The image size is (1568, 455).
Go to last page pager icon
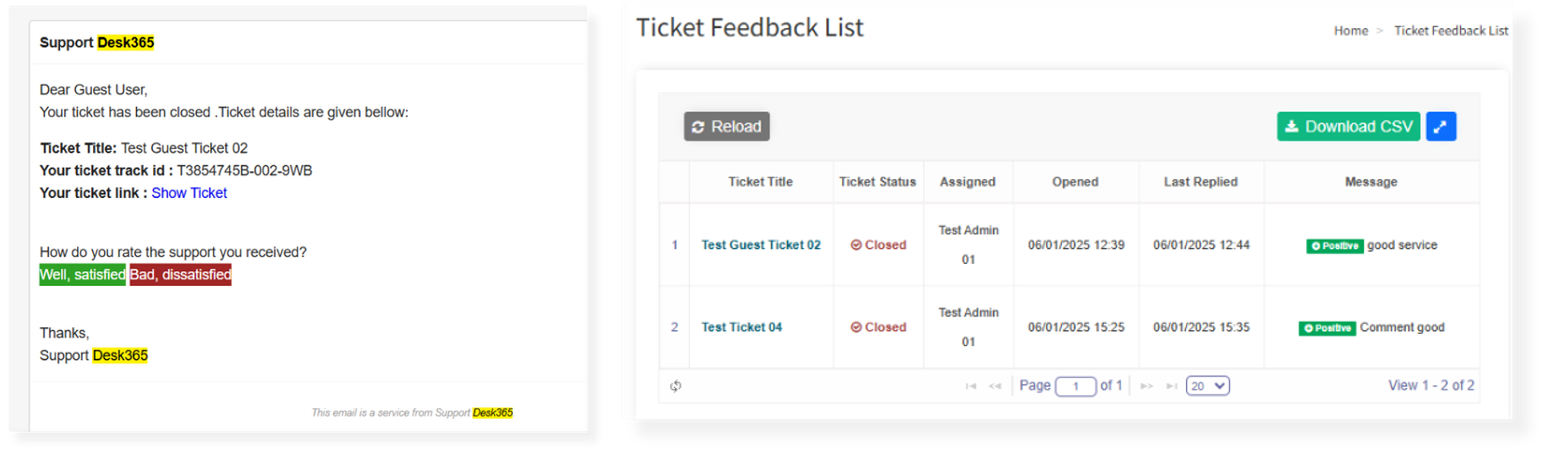coord(1171,387)
